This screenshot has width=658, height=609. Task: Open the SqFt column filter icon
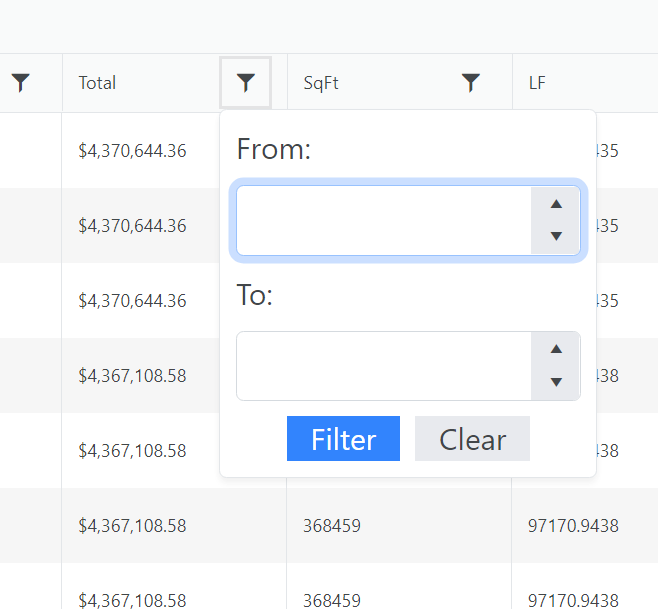click(x=471, y=83)
